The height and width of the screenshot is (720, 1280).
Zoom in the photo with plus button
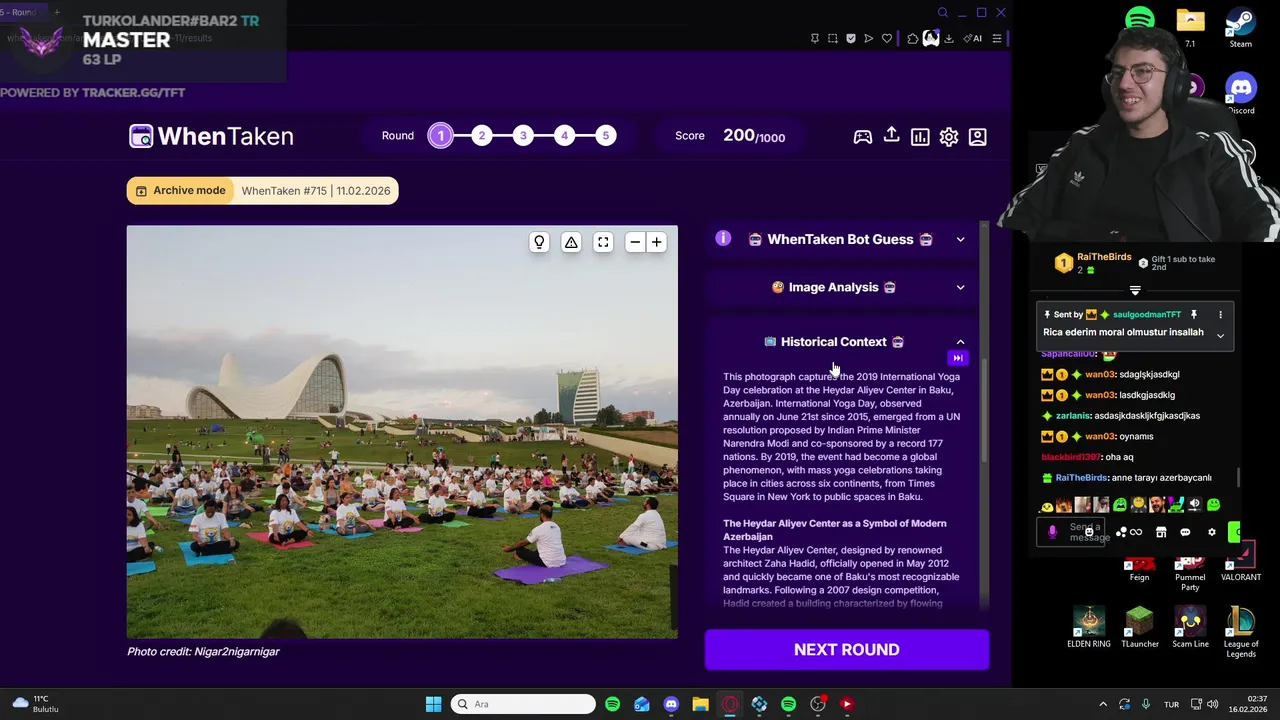(x=657, y=242)
